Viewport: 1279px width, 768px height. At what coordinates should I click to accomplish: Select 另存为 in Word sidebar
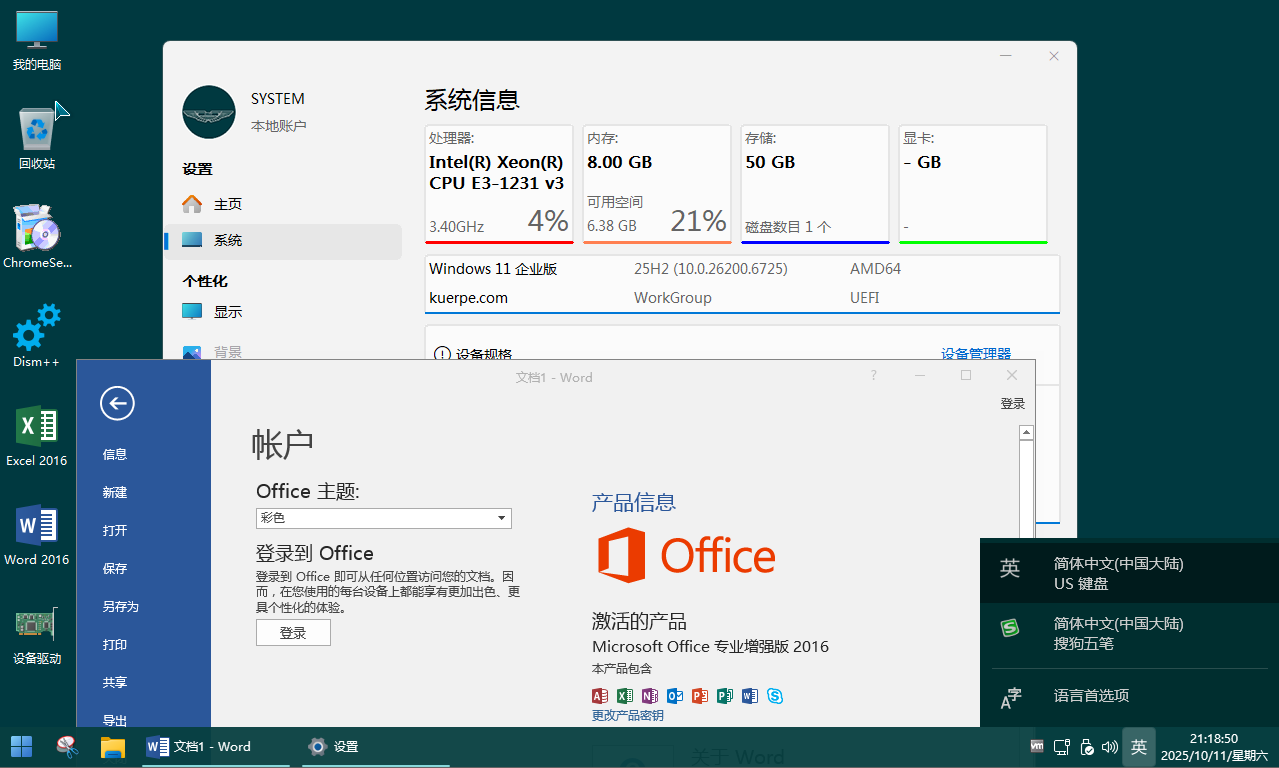pyautogui.click(x=120, y=607)
